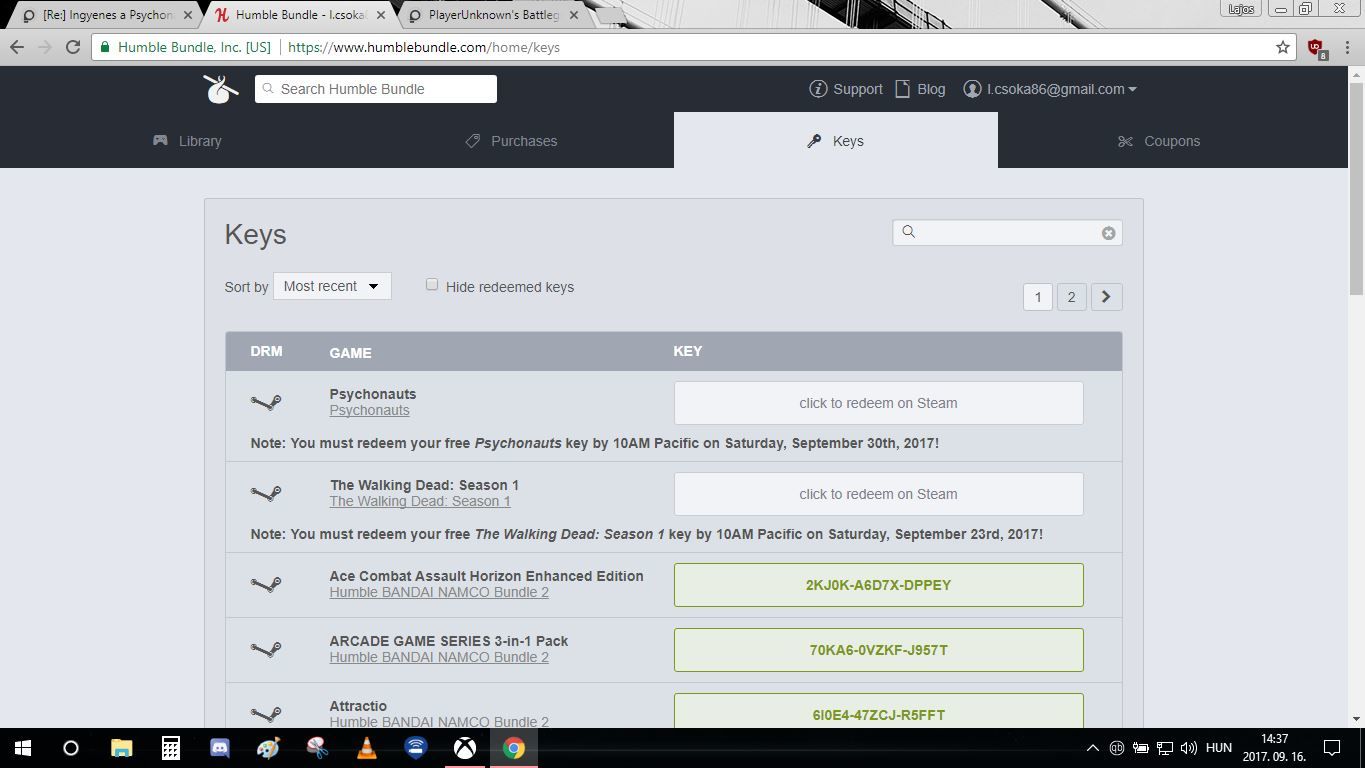Open File Explorer from taskbar
Screen dimensions: 1365x768
[121, 748]
